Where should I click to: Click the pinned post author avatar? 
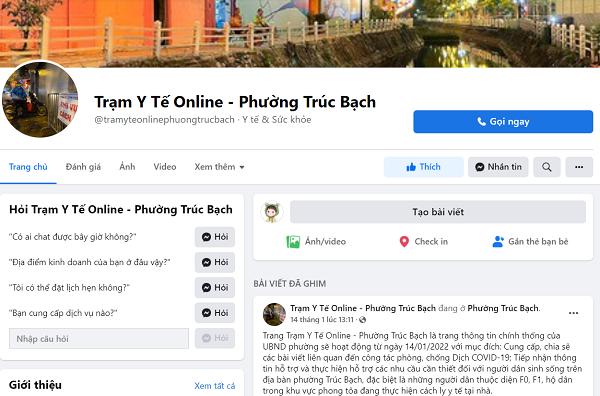[274, 314]
